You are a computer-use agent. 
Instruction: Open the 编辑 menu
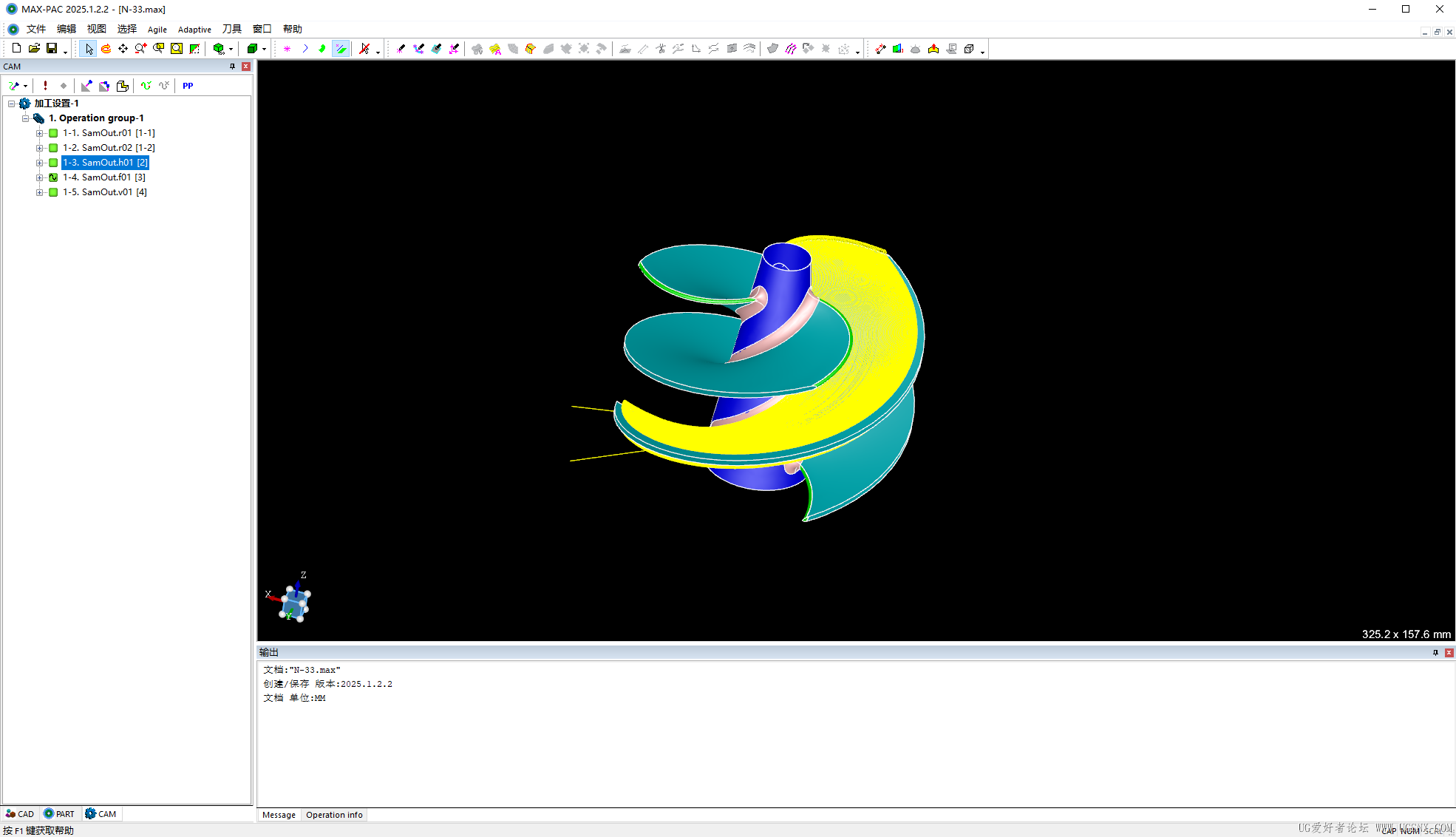pyautogui.click(x=67, y=29)
